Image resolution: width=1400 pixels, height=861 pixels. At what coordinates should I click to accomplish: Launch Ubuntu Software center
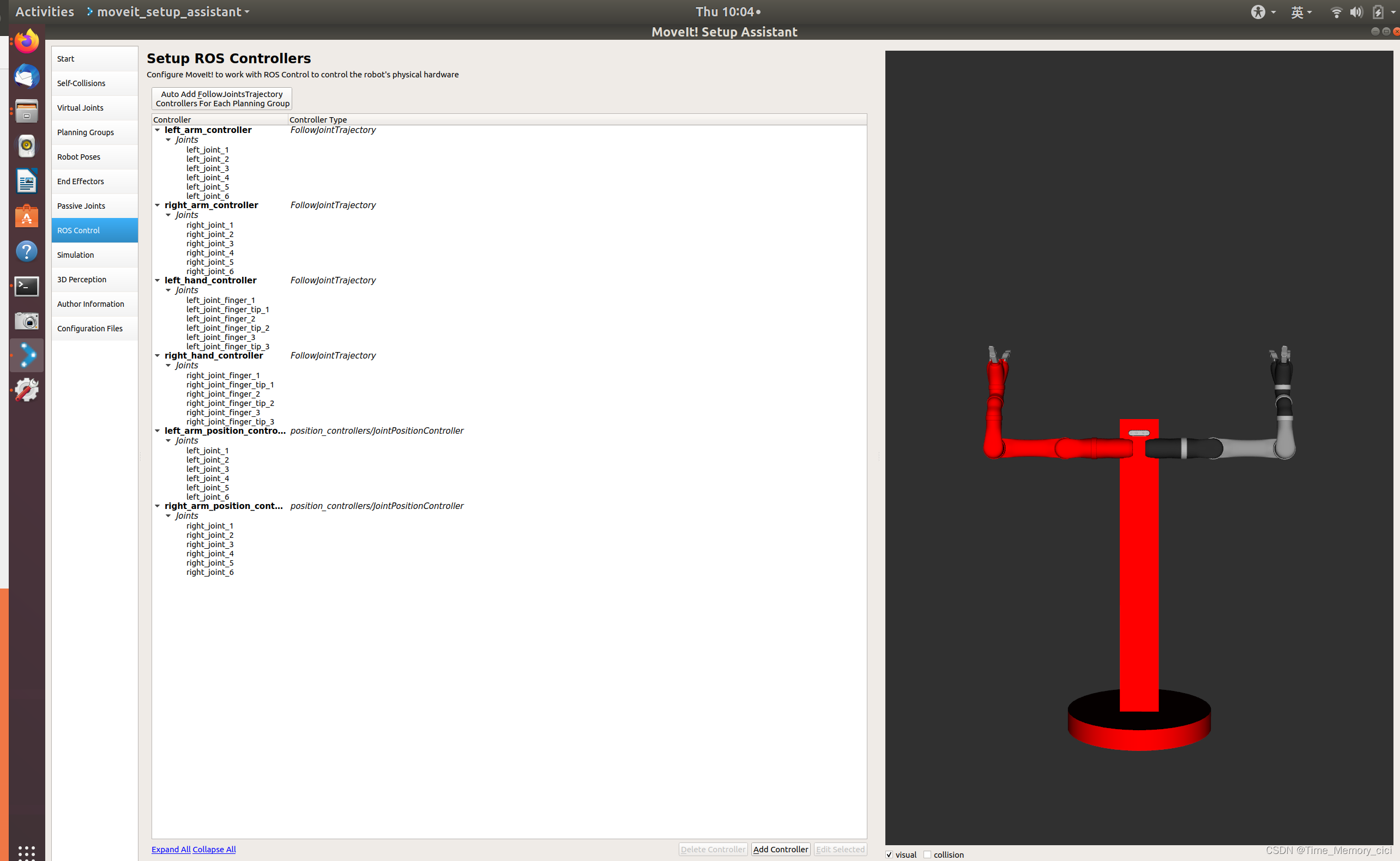pos(27,216)
